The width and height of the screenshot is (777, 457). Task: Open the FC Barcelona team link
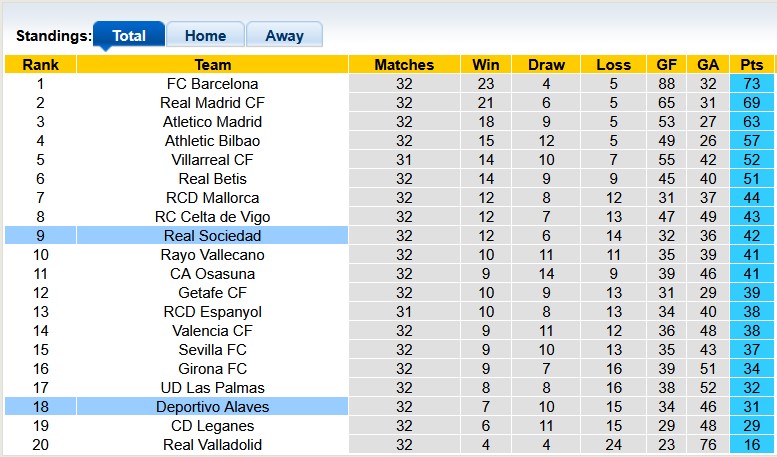pyautogui.click(x=212, y=84)
